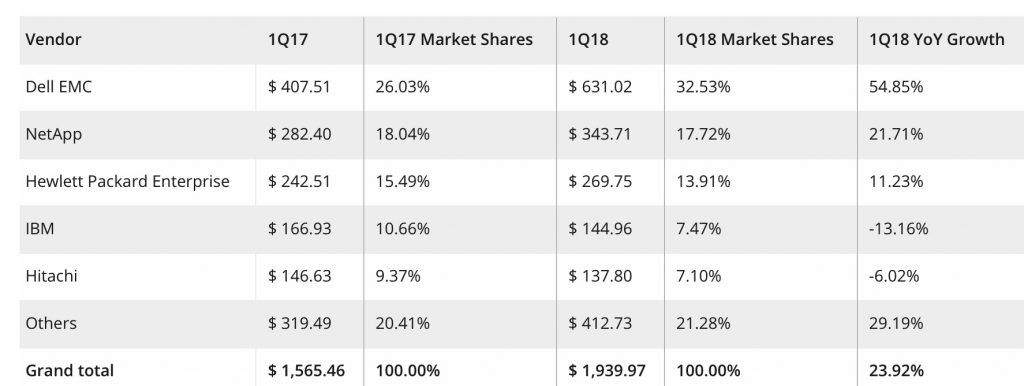This screenshot has width=1024, height=386.
Task: Click the 1Q17 Market Shares header
Action: [x=454, y=39]
